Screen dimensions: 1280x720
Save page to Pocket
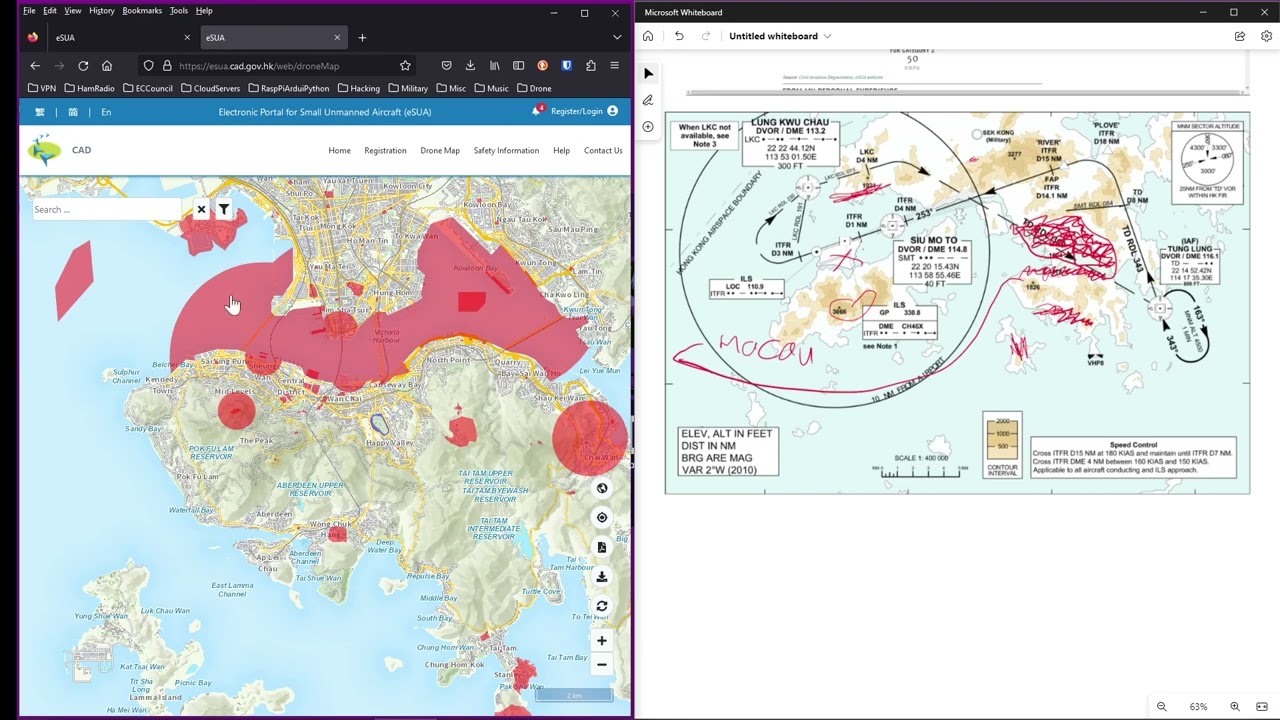click(x=446, y=66)
